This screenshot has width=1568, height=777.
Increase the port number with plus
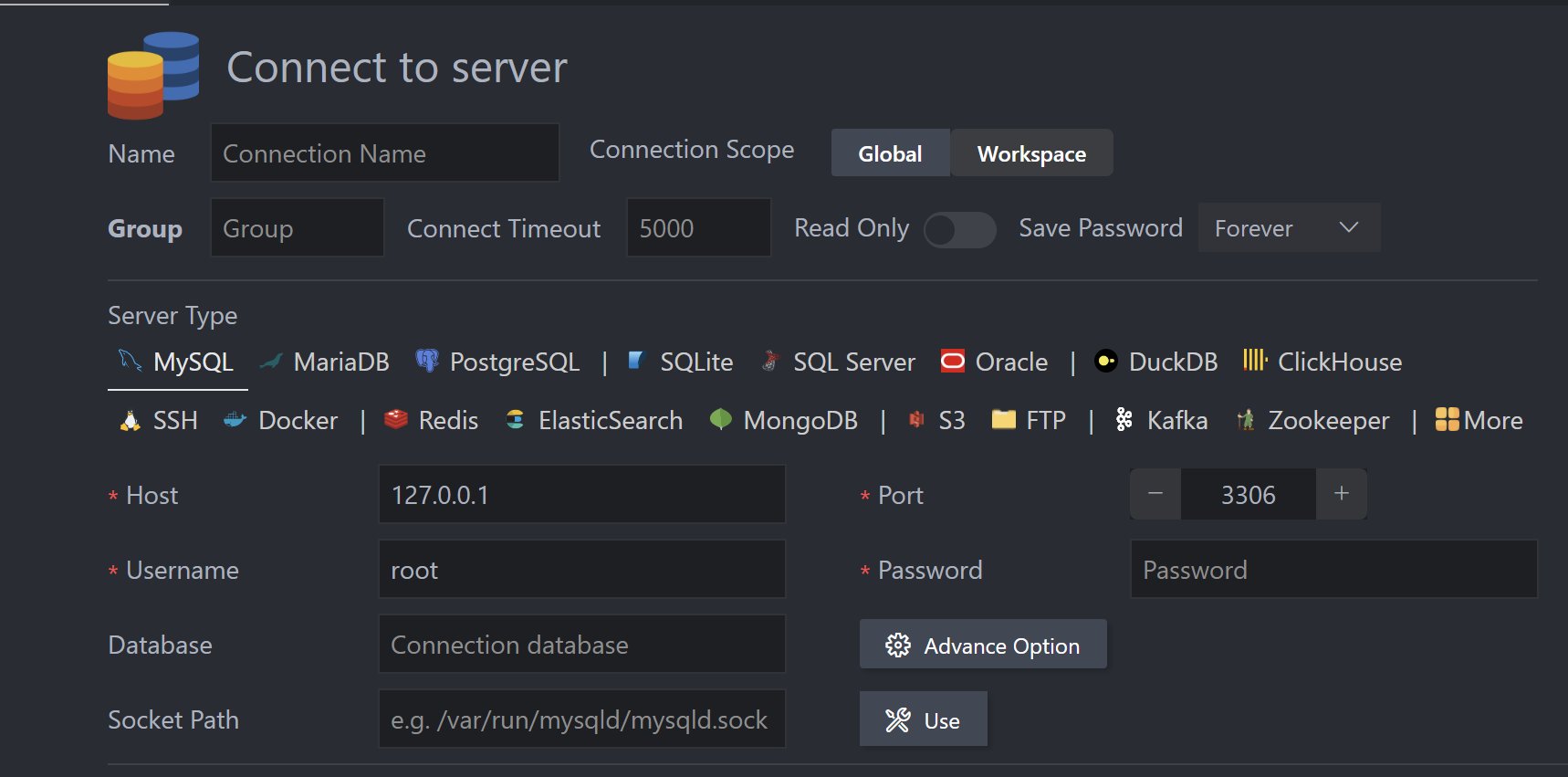click(x=1341, y=494)
